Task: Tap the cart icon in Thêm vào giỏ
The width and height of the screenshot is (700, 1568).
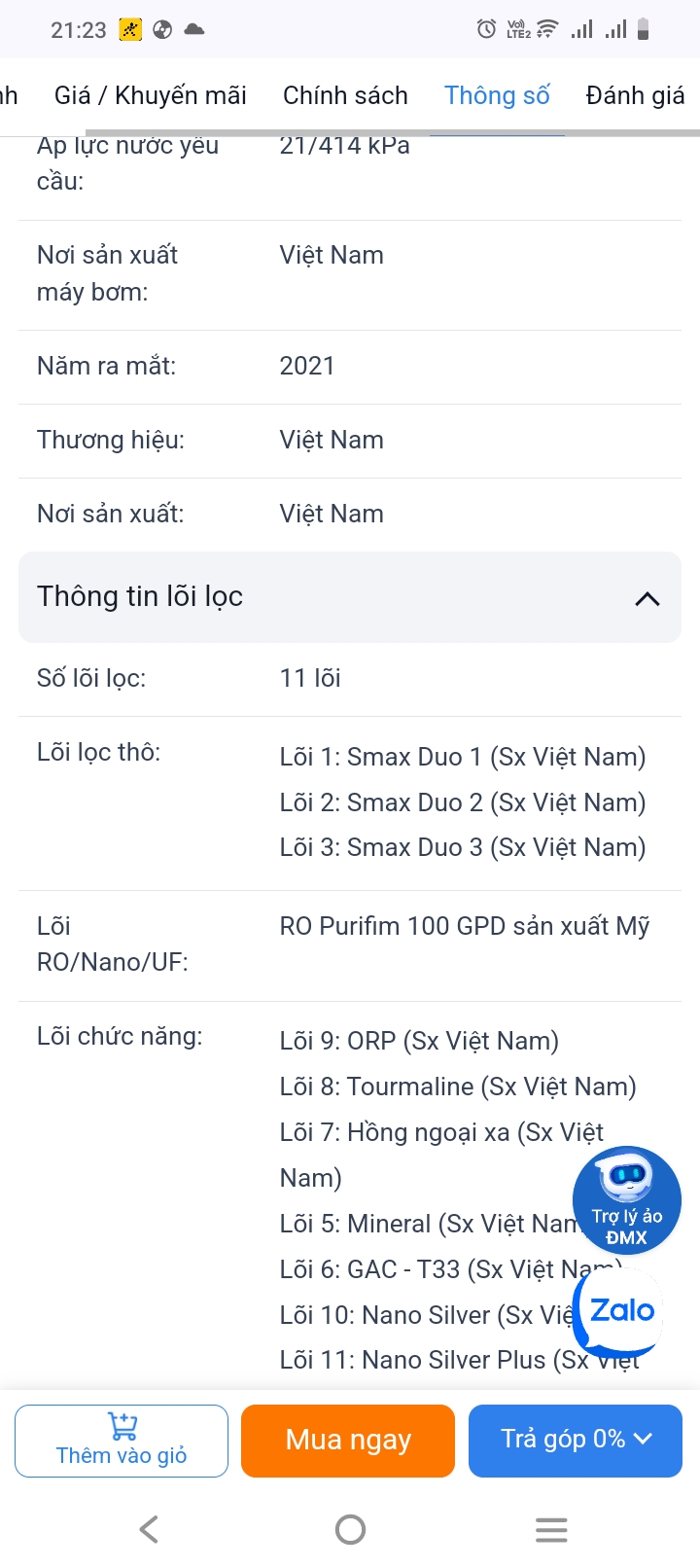Action: (x=122, y=1426)
